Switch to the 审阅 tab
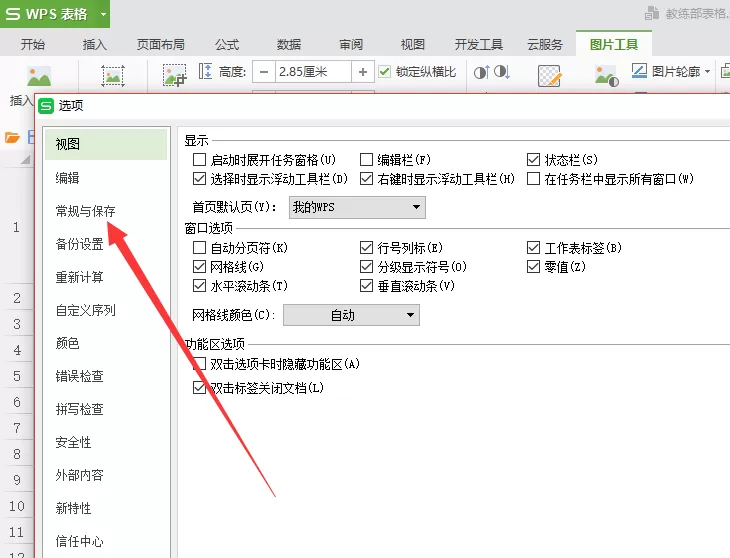730x558 pixels. pos(351,45)
